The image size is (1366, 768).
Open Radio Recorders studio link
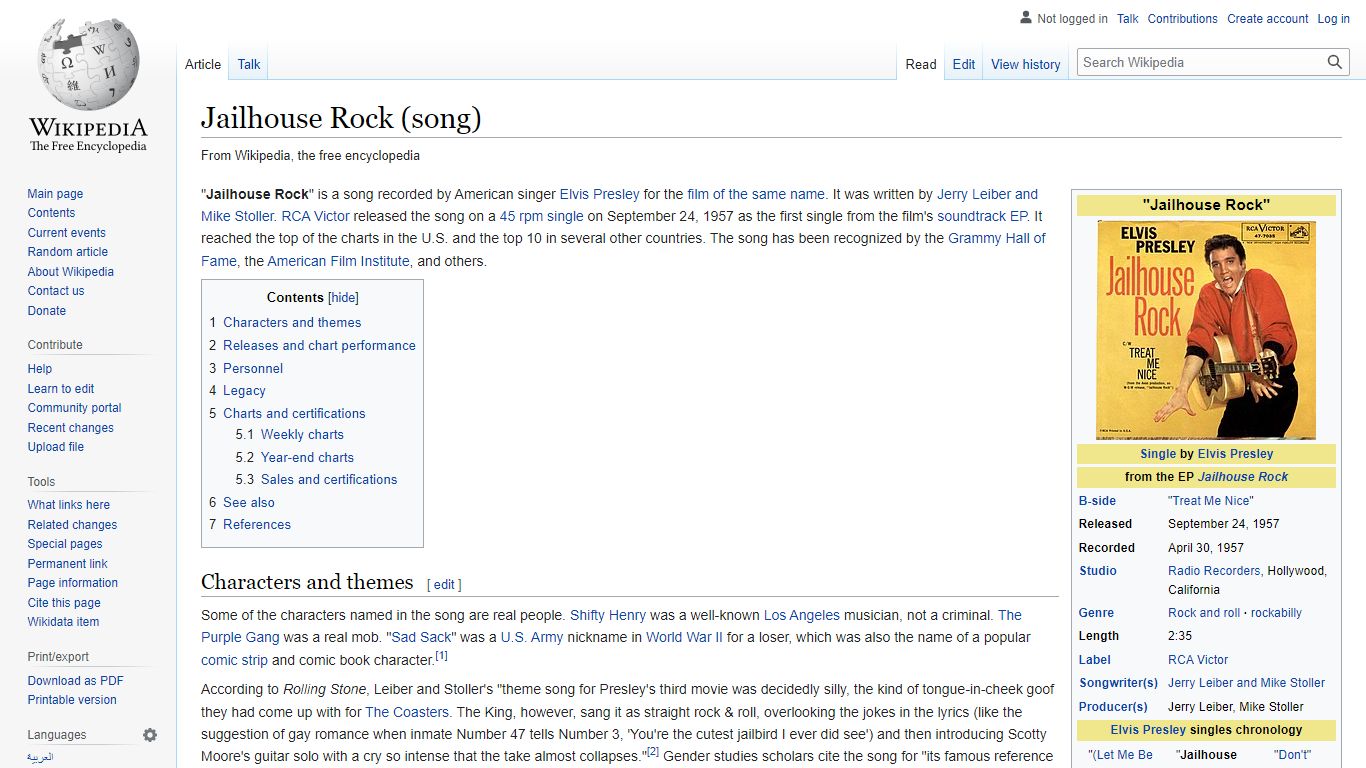[1214, 571]
